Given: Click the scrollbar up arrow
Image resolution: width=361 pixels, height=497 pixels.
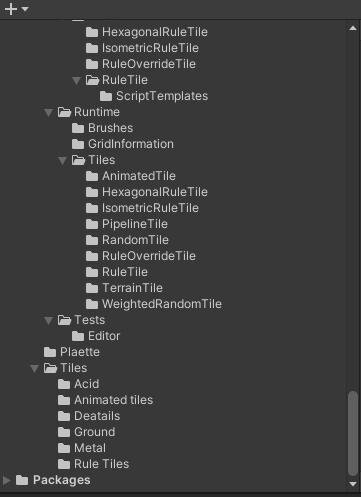Looking at the screenshot, I should (353, 29).
